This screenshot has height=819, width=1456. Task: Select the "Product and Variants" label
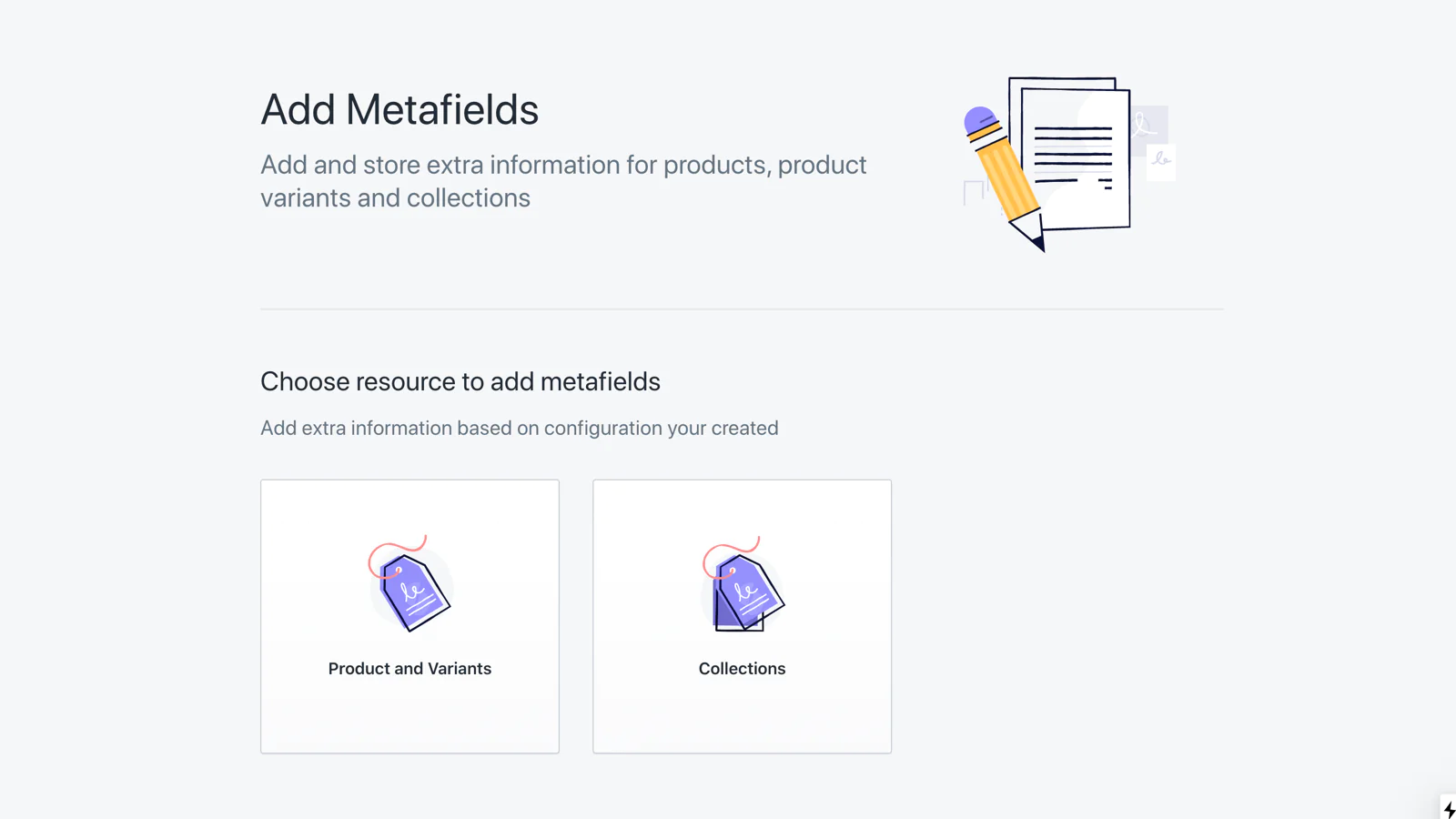409,669
